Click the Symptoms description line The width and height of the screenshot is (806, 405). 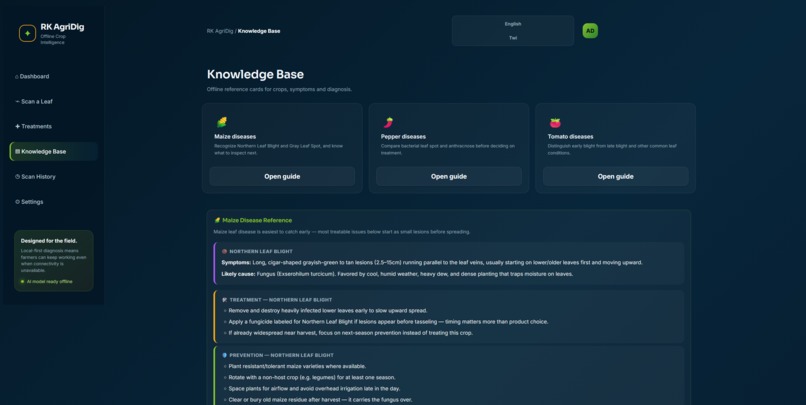[x=432, y=263]
